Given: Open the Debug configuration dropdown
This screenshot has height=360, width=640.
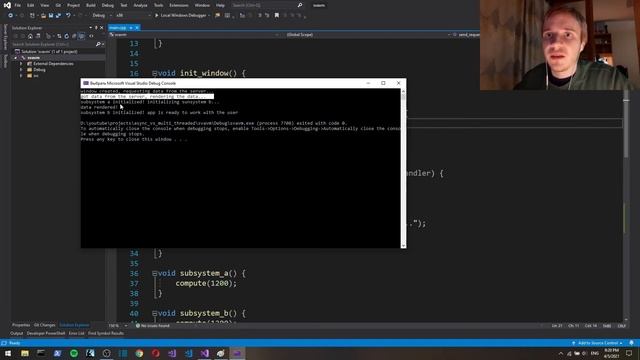Looking at the screenshot, I should tap(102, 16).
